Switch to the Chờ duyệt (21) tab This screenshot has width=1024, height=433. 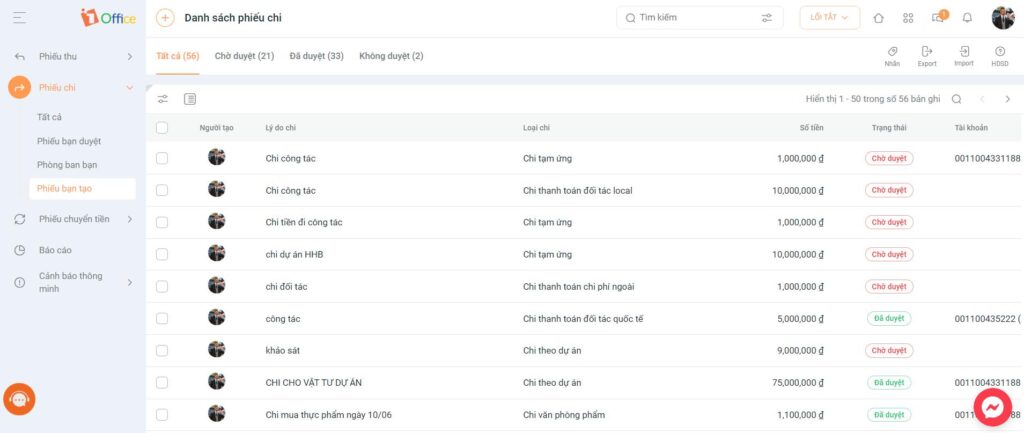(x=244, y=56)
